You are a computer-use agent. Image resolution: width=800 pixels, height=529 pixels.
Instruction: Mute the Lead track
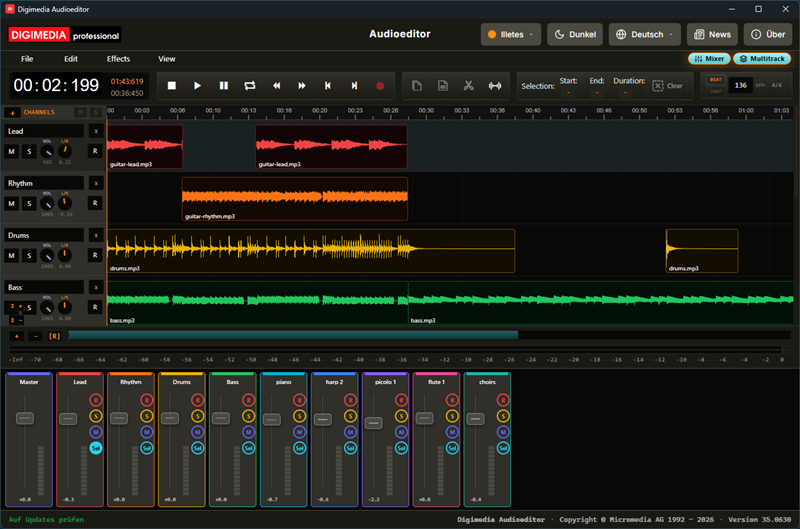12,152
